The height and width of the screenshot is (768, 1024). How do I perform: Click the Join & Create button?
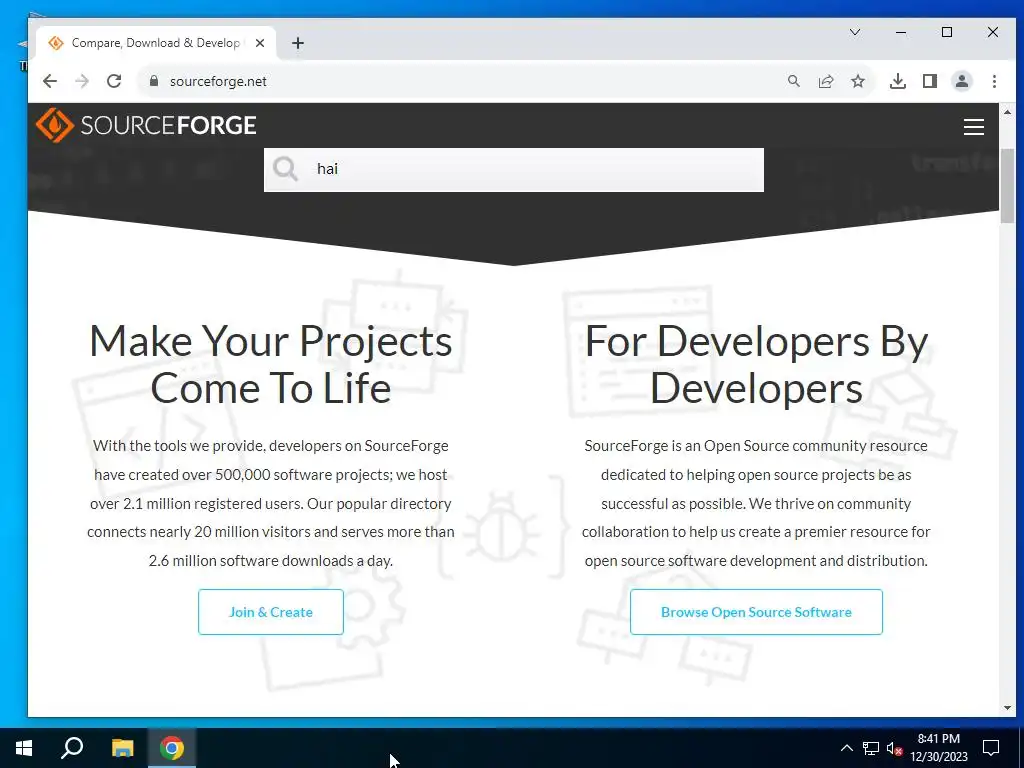point(271,612)
